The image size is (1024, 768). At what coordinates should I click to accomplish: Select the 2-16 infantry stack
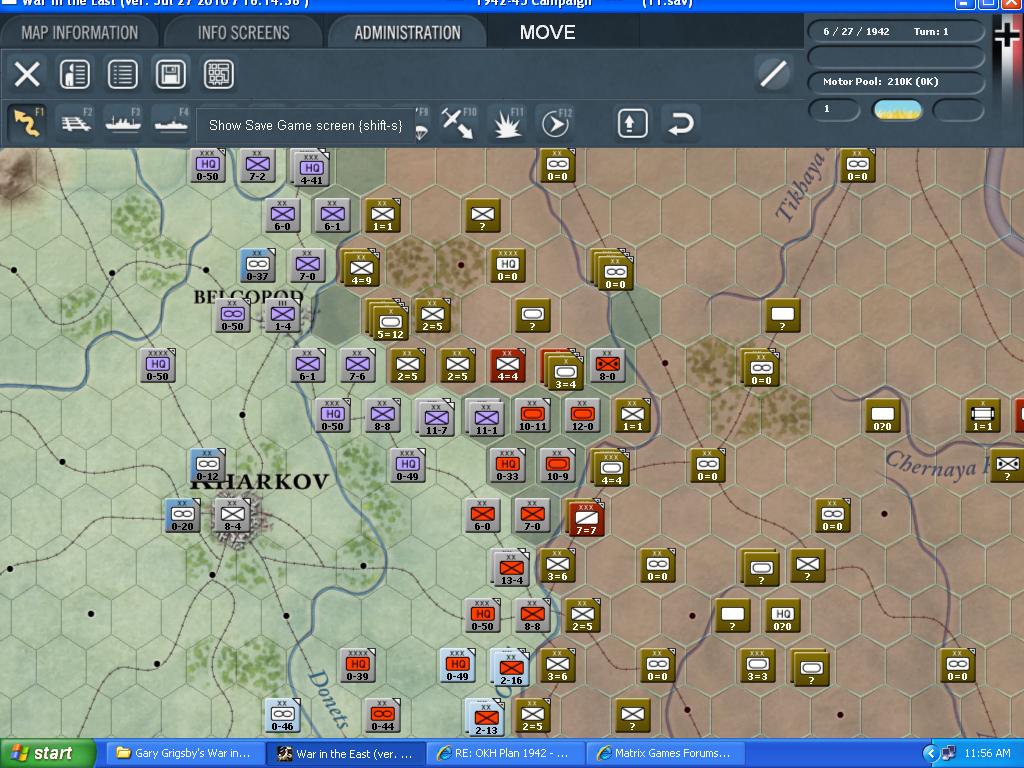coord(511,668)
